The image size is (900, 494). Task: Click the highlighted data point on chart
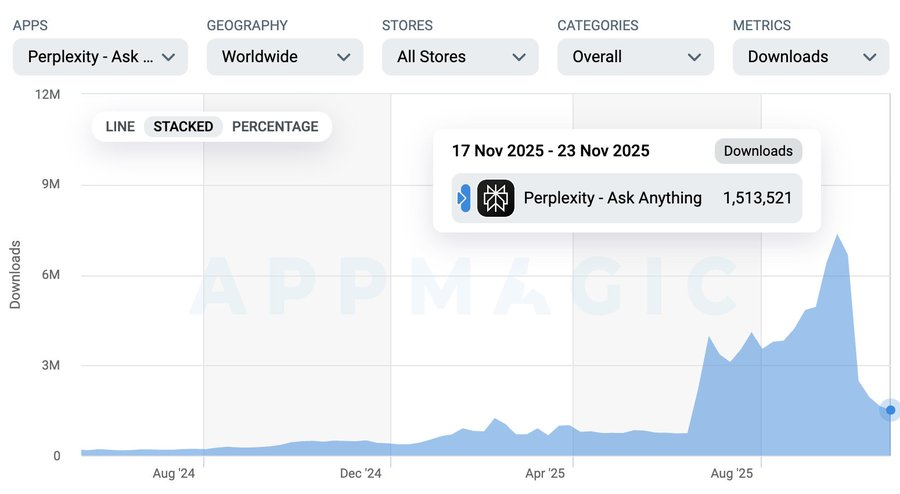pos(890,410)
